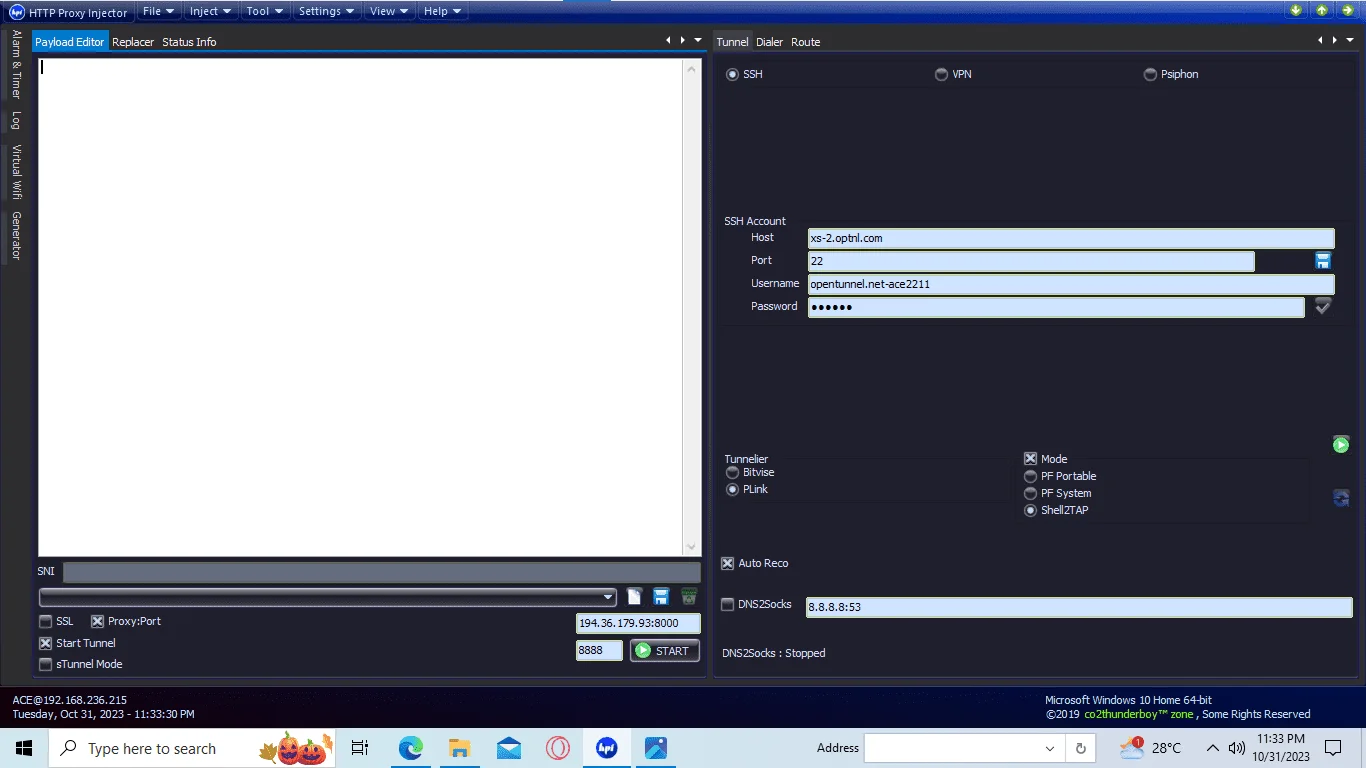This screenshot has width=1366, height=768.
Task: Click the refresh button beside the Address bar
Action: click(x=1081, y=748)
